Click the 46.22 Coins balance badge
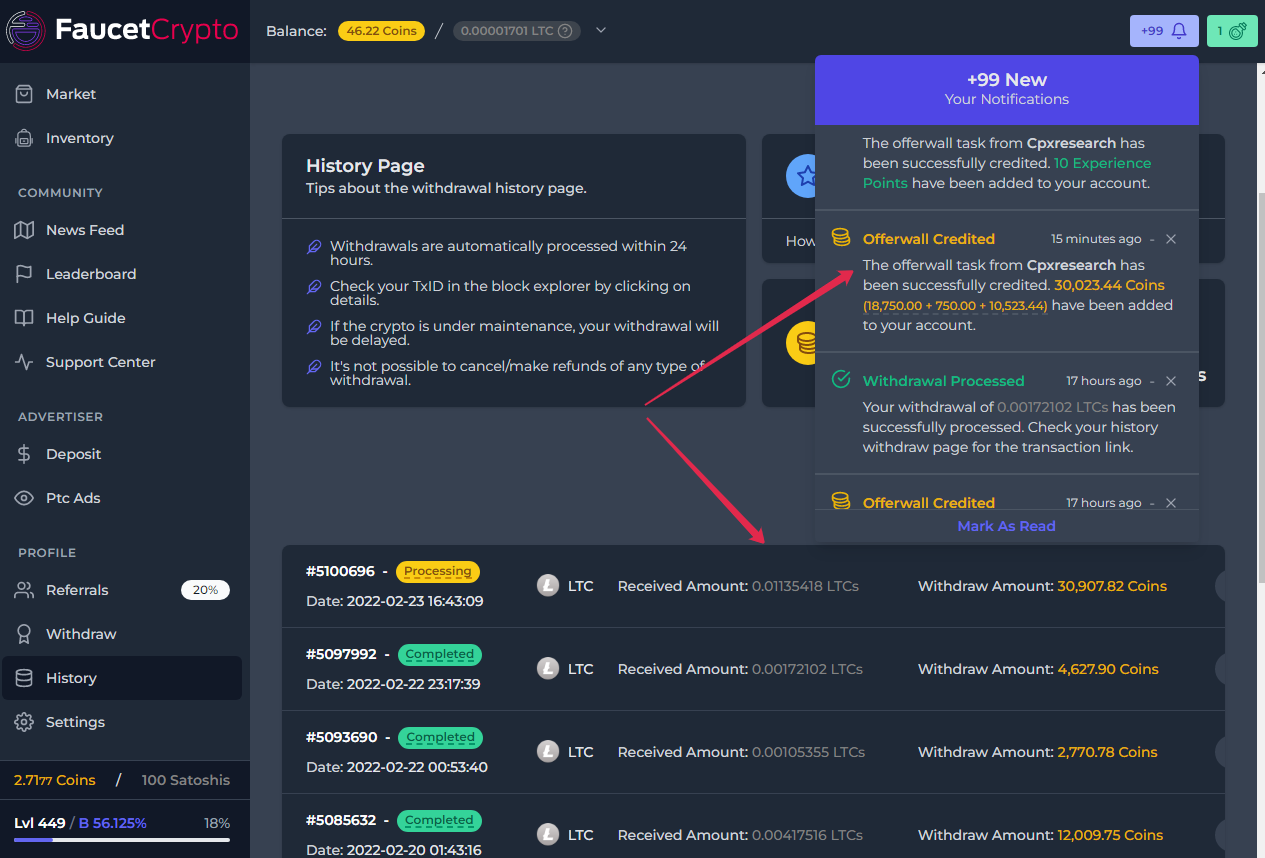The width and height of the screenshot is (1265, 858). (x=381, y=31)
